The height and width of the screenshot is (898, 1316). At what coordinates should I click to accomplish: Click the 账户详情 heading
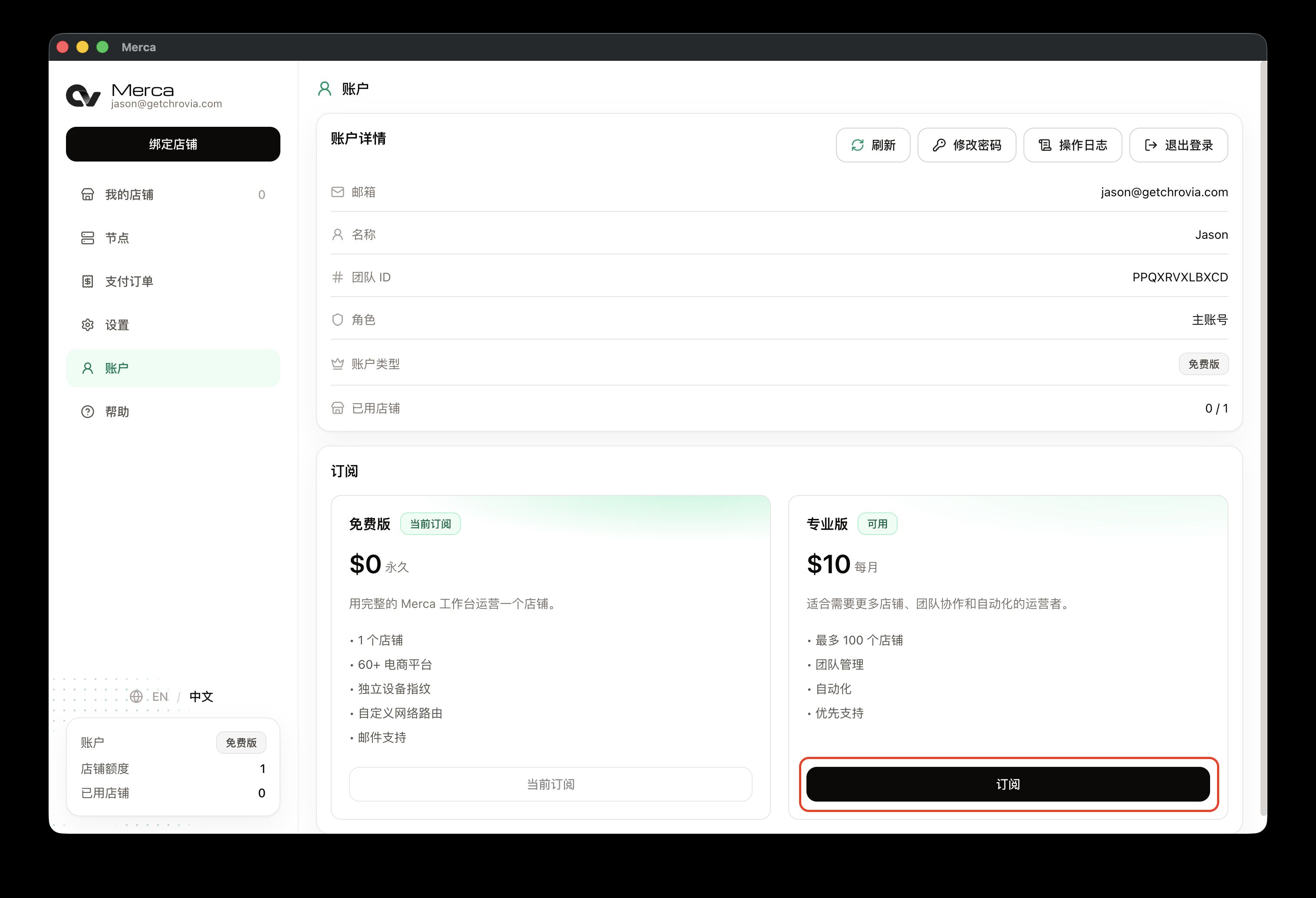click(x=359, y=138)
